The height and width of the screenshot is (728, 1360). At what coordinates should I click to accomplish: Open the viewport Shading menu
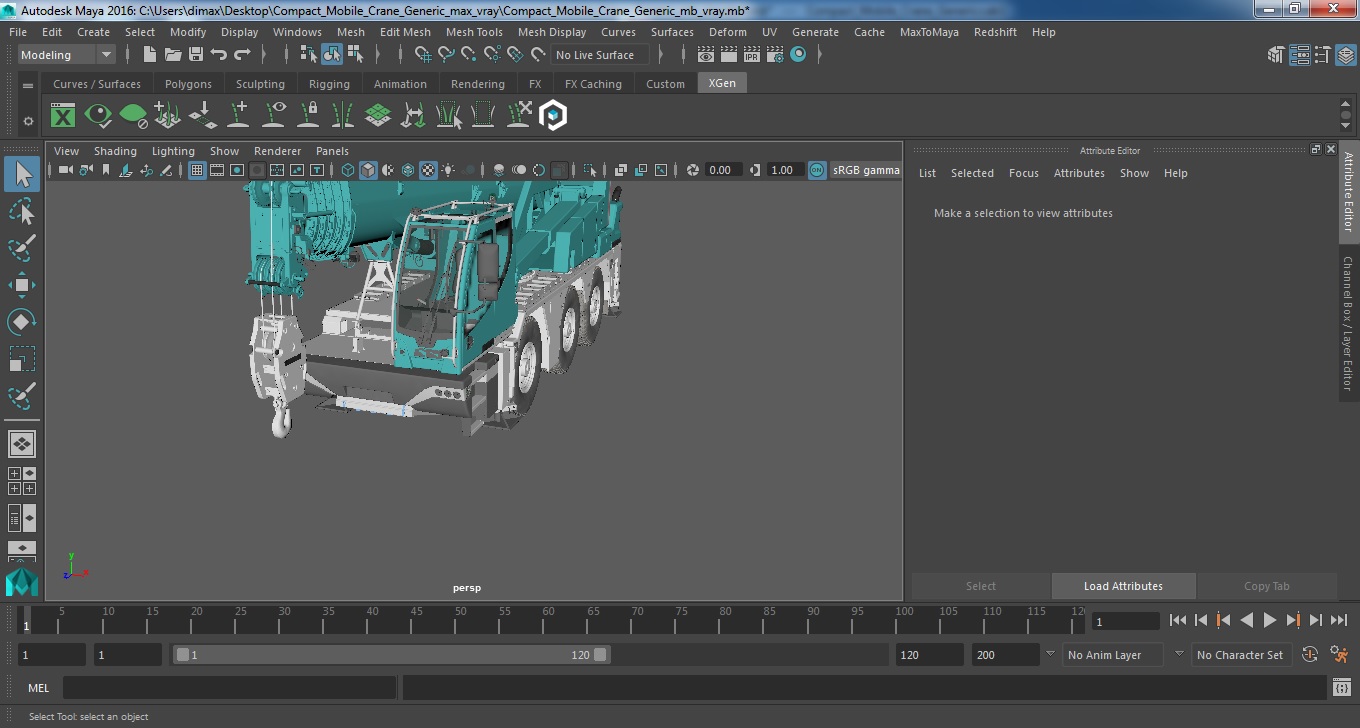tap(115, 151)
